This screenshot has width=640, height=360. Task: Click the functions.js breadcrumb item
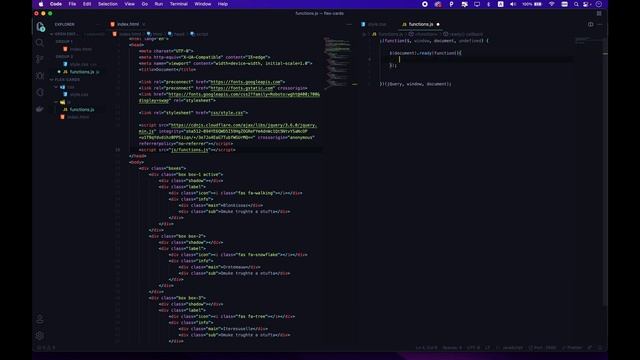(390, 34)
